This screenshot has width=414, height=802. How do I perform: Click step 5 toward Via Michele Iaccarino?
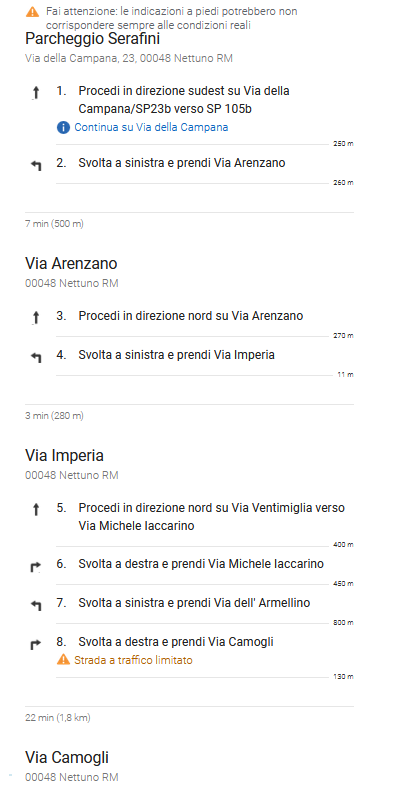tap(211, 517)
